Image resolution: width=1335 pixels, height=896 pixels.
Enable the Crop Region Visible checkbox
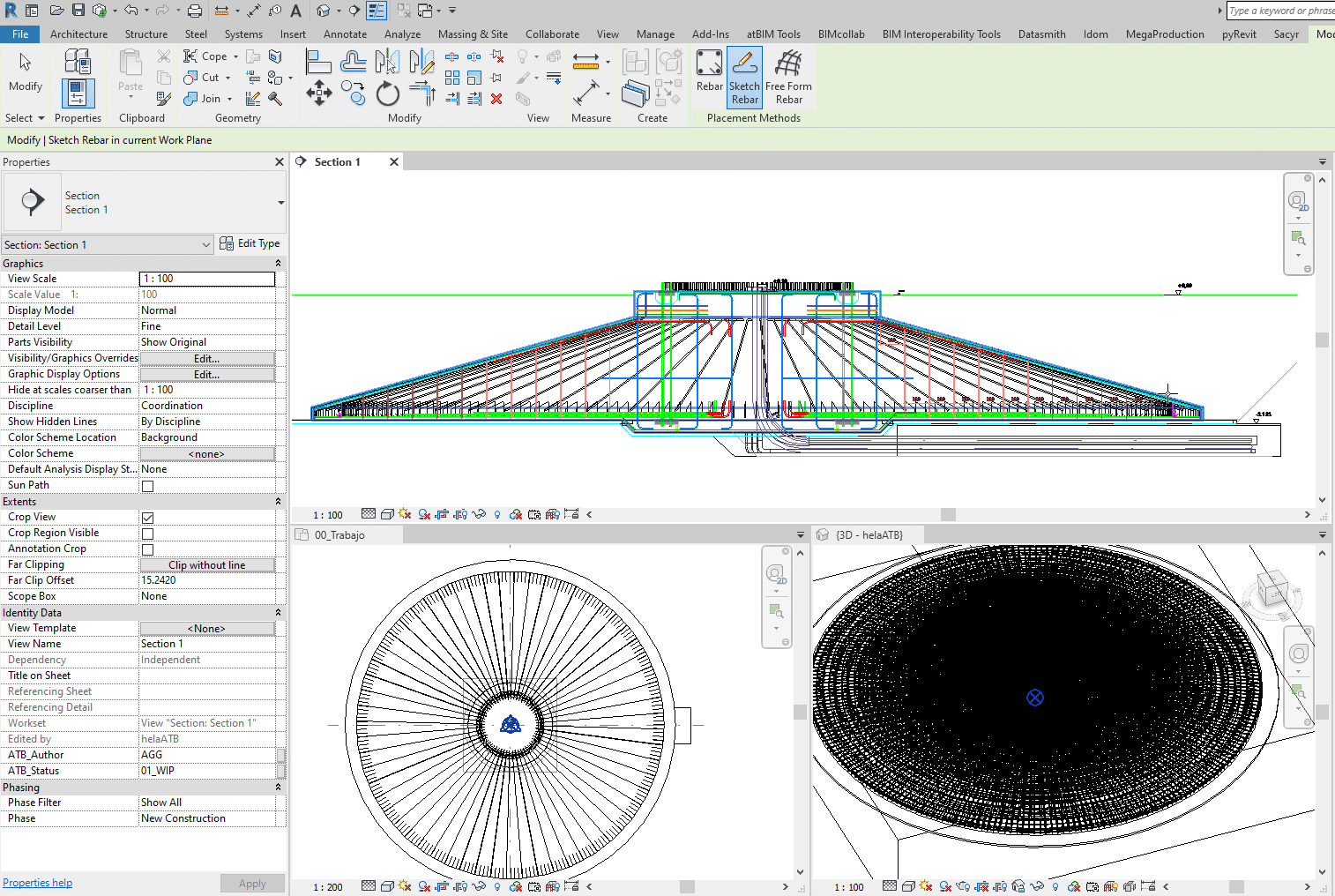[x=148, y=534]
